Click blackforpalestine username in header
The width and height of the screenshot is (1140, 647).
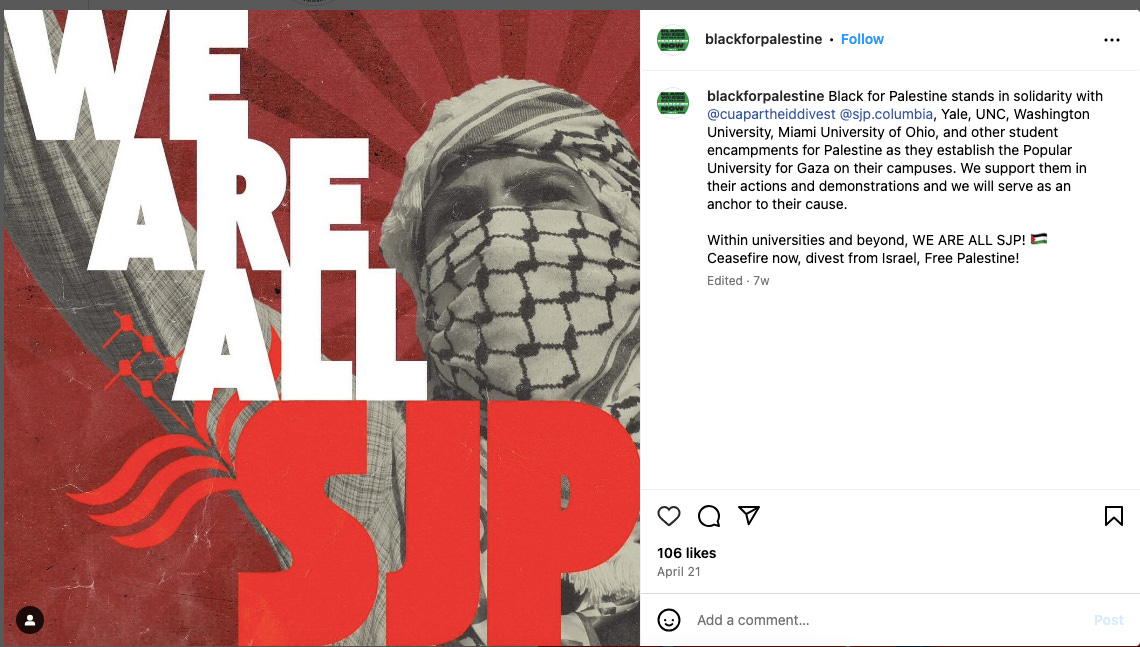coord(763,39)
